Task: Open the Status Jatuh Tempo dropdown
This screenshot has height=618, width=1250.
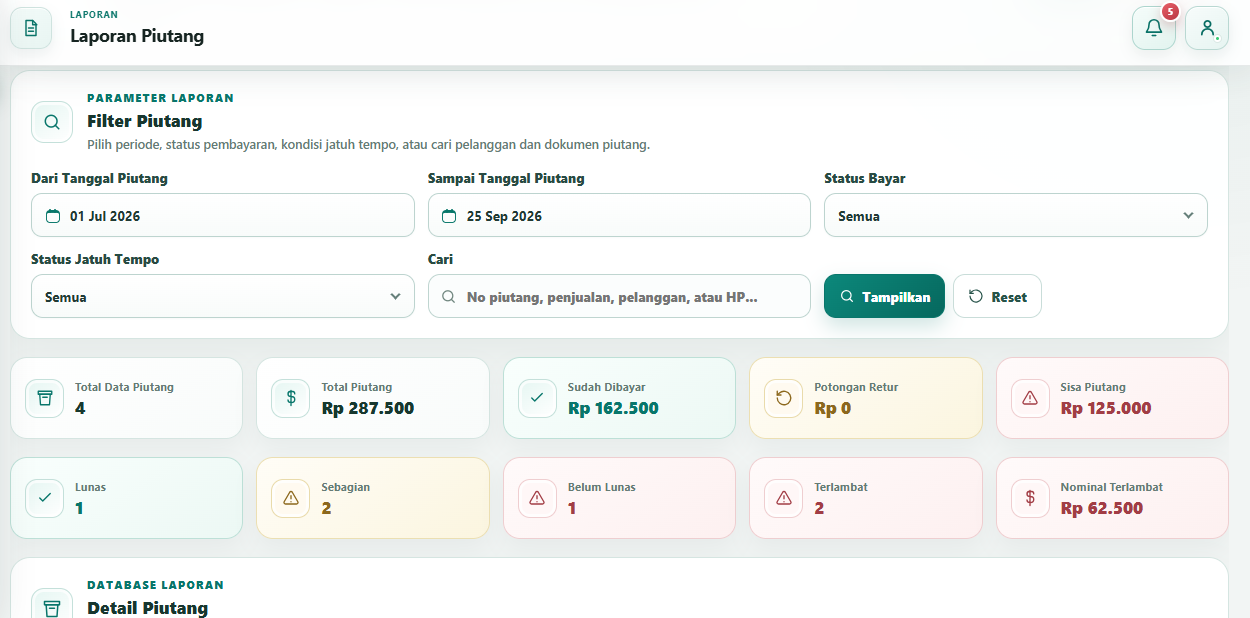Action: point(223,296)
